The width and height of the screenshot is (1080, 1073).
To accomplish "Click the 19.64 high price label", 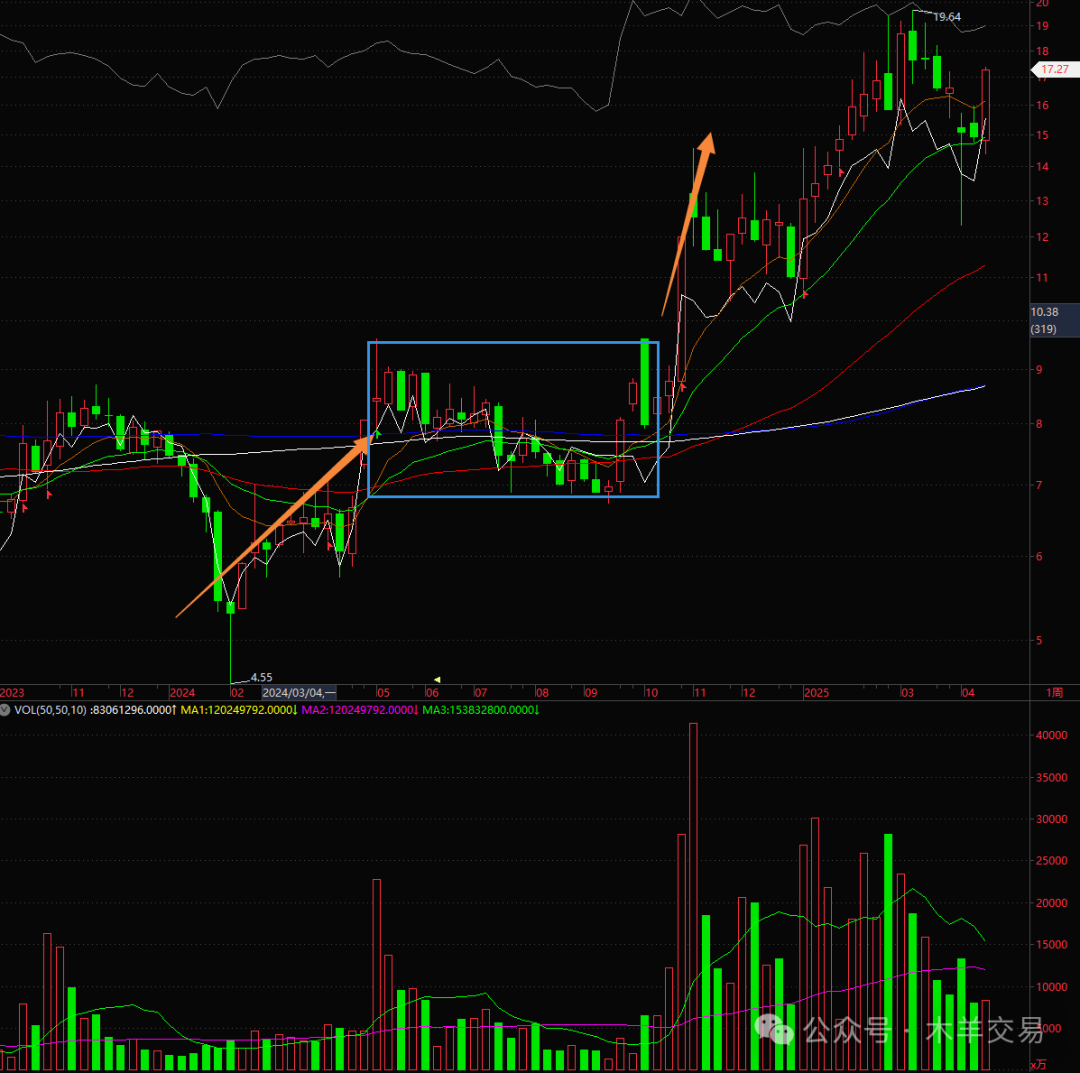I will [947, 17].
